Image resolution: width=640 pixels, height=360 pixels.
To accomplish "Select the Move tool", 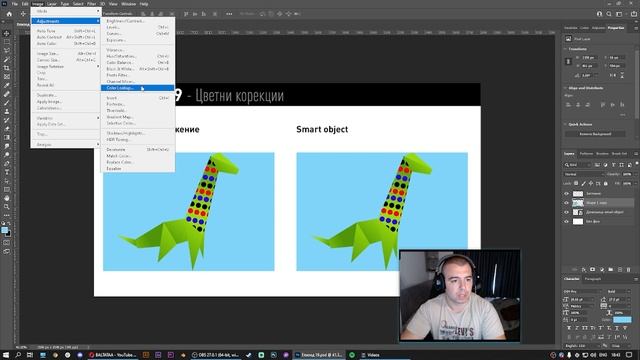I will pos(7,33).
